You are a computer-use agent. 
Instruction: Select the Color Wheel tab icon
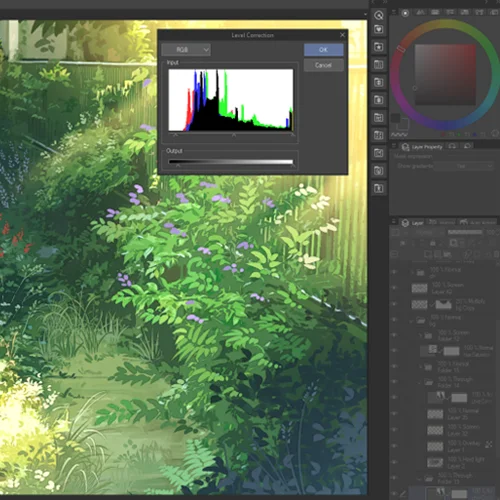click(x=405, y=13)
